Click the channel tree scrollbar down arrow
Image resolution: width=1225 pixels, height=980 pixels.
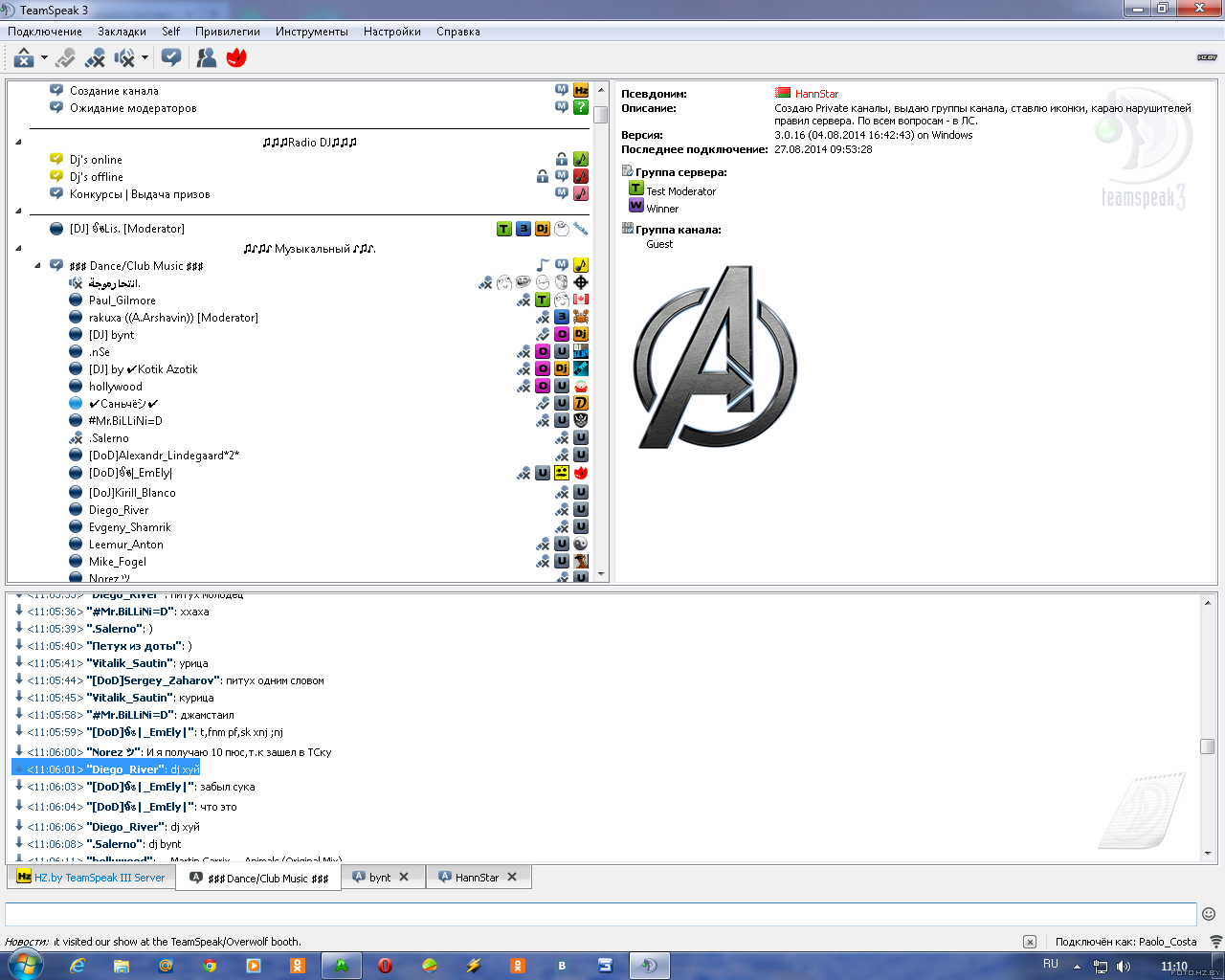[601, 574]
